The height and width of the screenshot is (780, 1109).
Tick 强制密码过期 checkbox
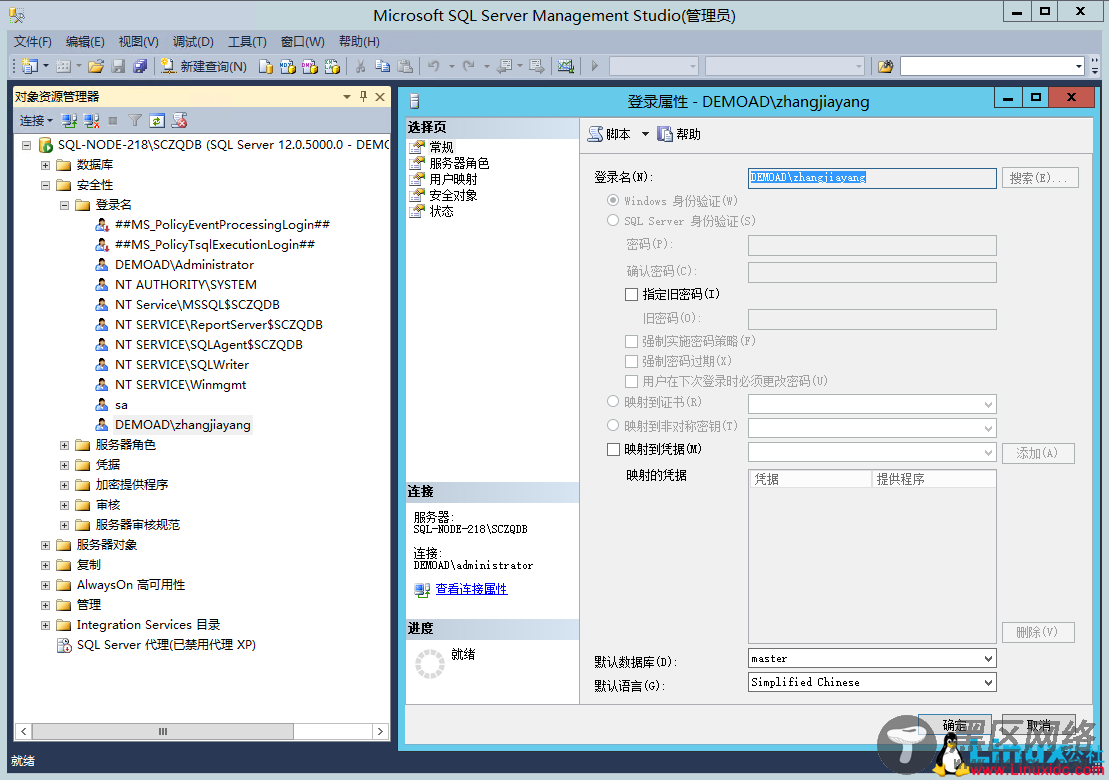632,361
